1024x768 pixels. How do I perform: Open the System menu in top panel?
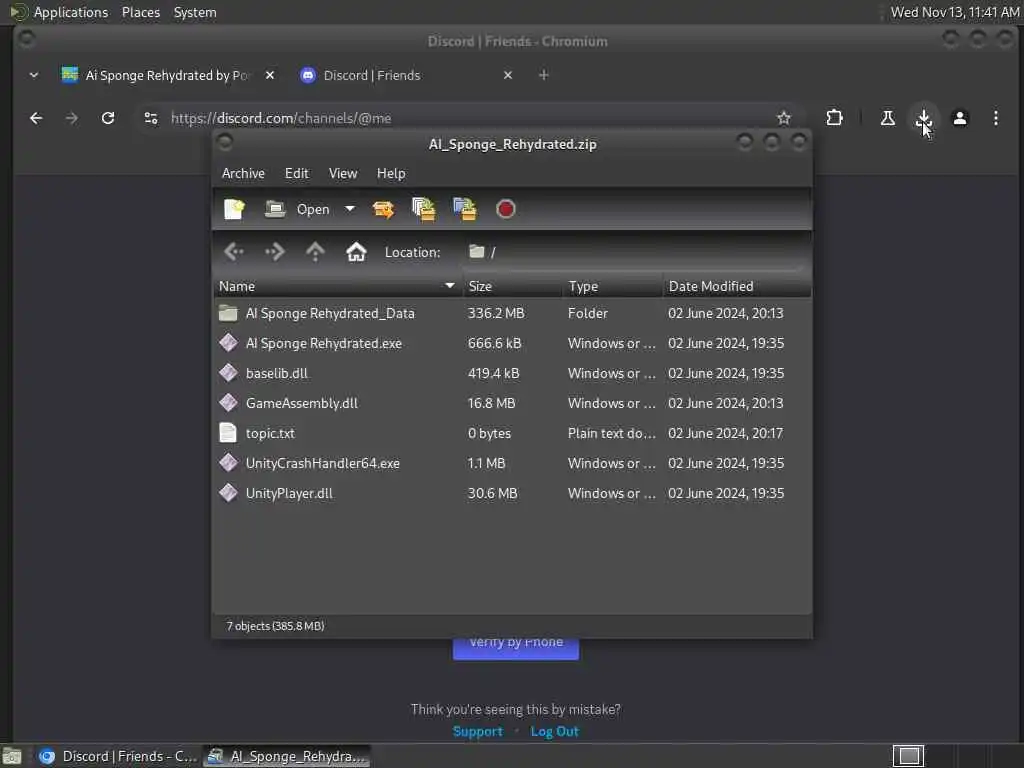point(195,12)
